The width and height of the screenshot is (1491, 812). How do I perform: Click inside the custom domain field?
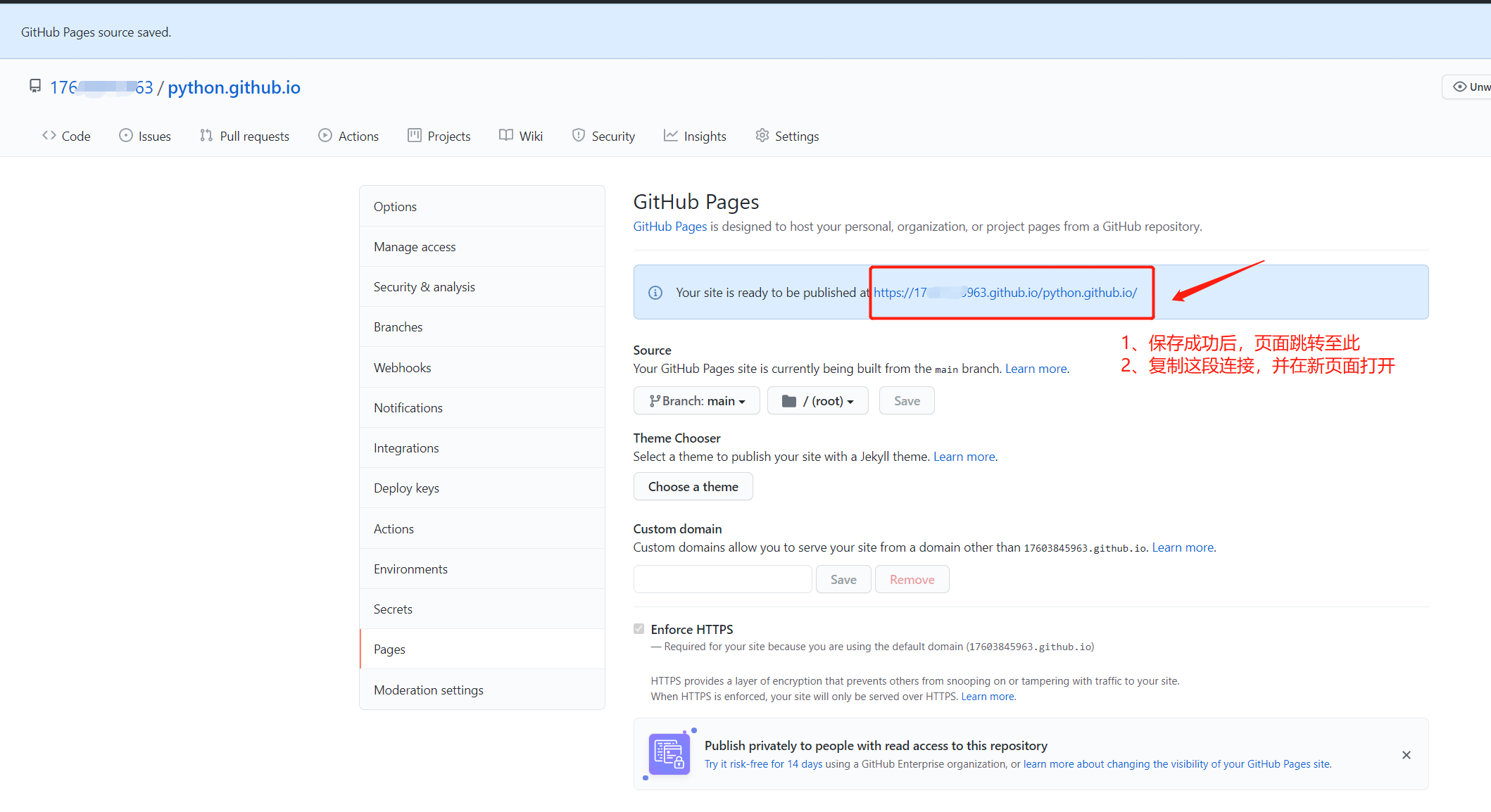pos(722,578)
